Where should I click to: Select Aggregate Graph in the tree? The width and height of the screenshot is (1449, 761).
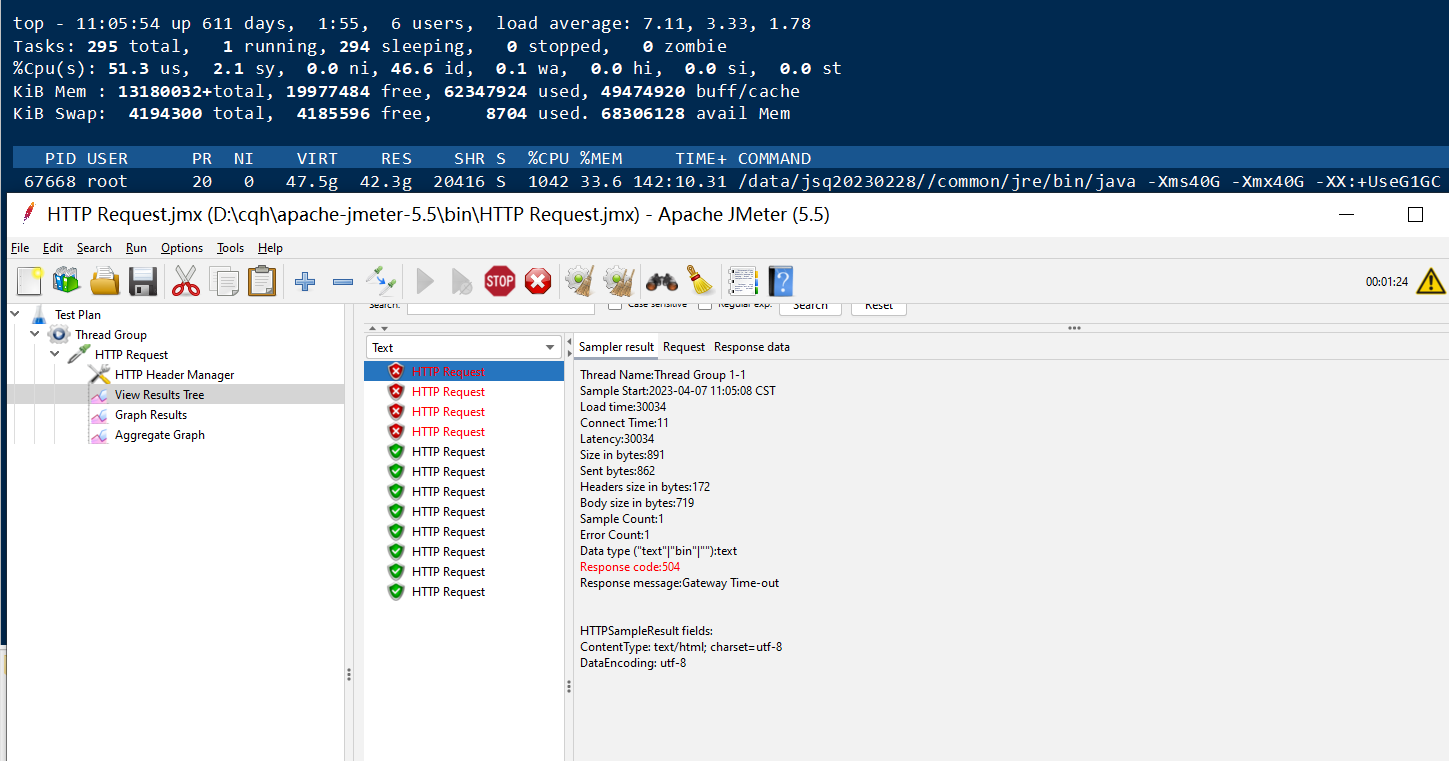pos(159,435)
